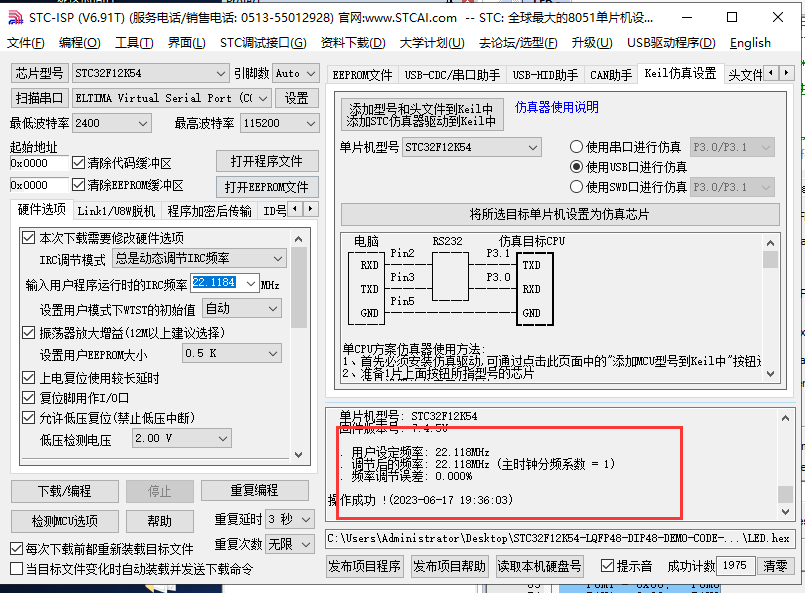Open 引脚数 Auto dropdown

pos(296,73)
